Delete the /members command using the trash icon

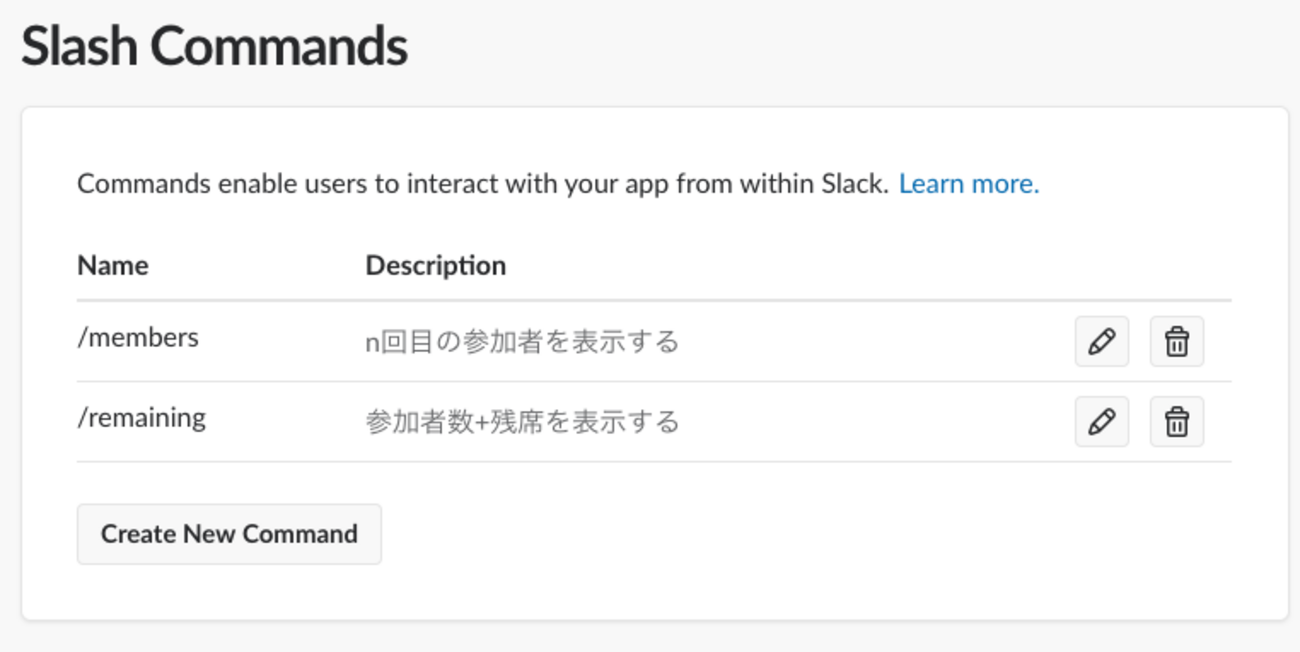(x=1176, y=342)
